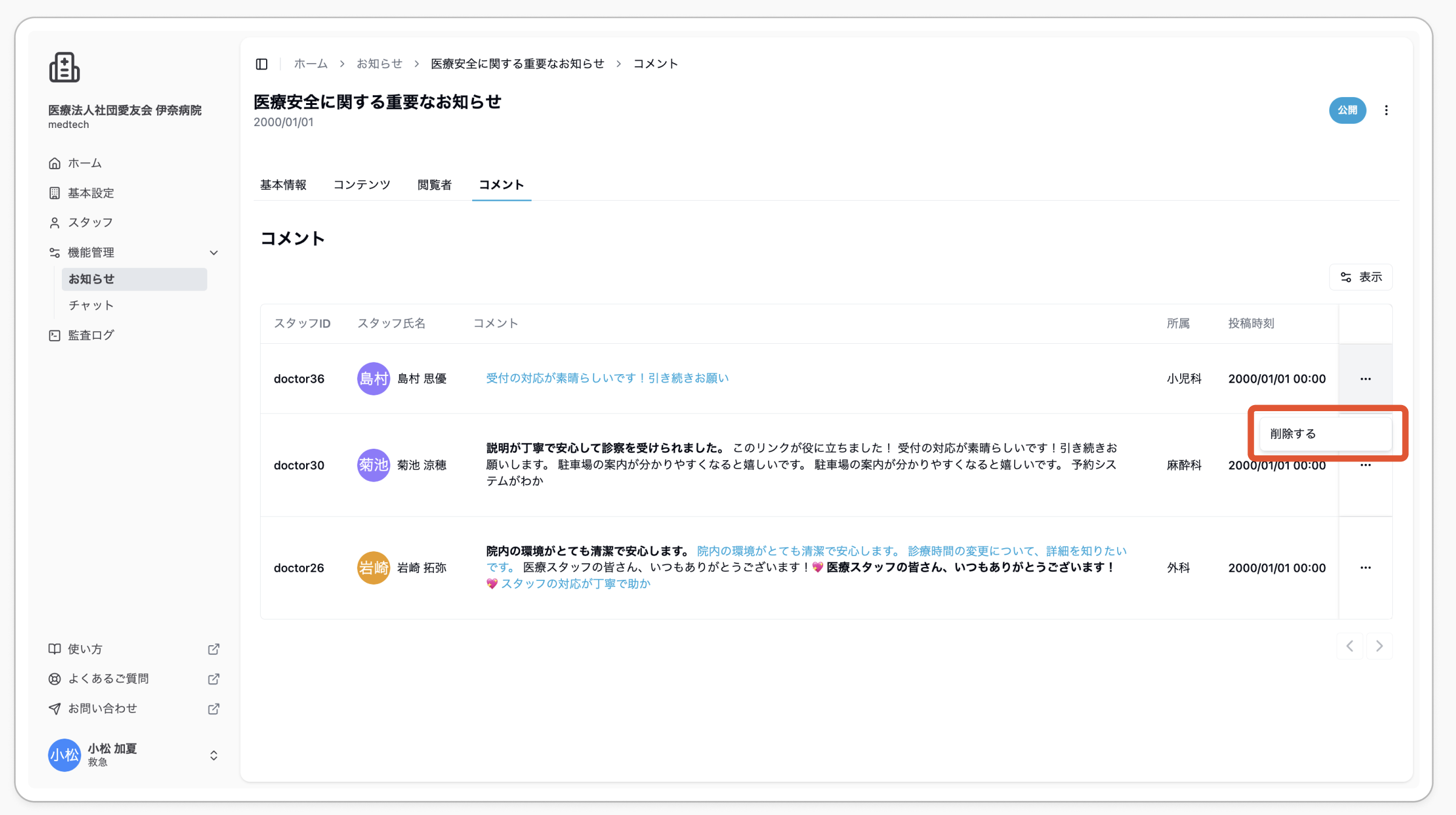
Task: Click the name 島村 思優
Action: [422, 379]
